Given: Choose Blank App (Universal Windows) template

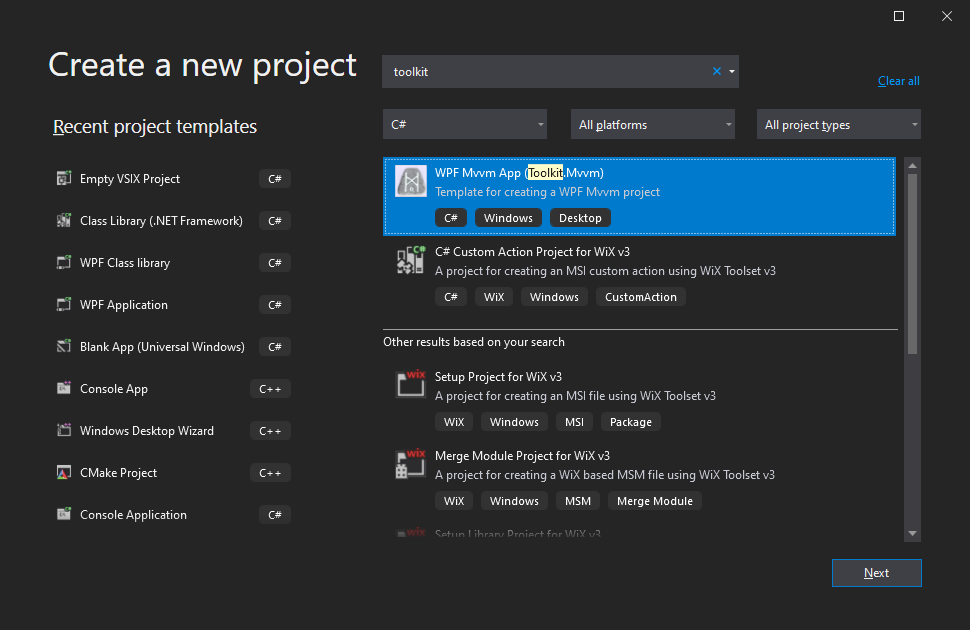Looking at the screenshot, I should tap(173, 347).
